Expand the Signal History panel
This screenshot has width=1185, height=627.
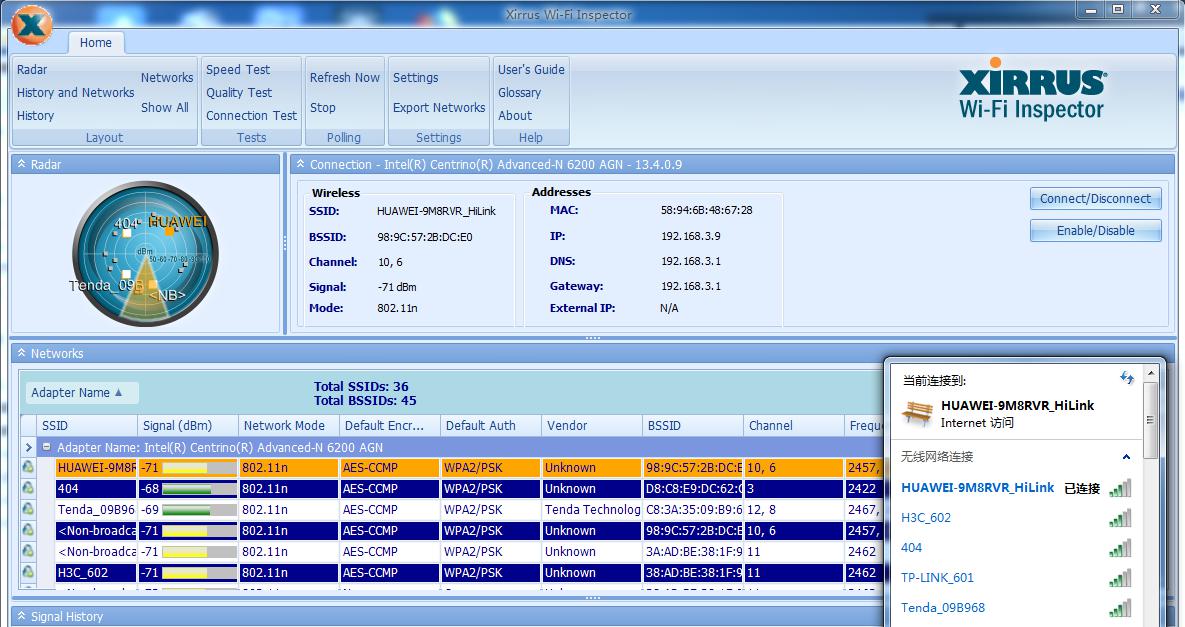21,616
